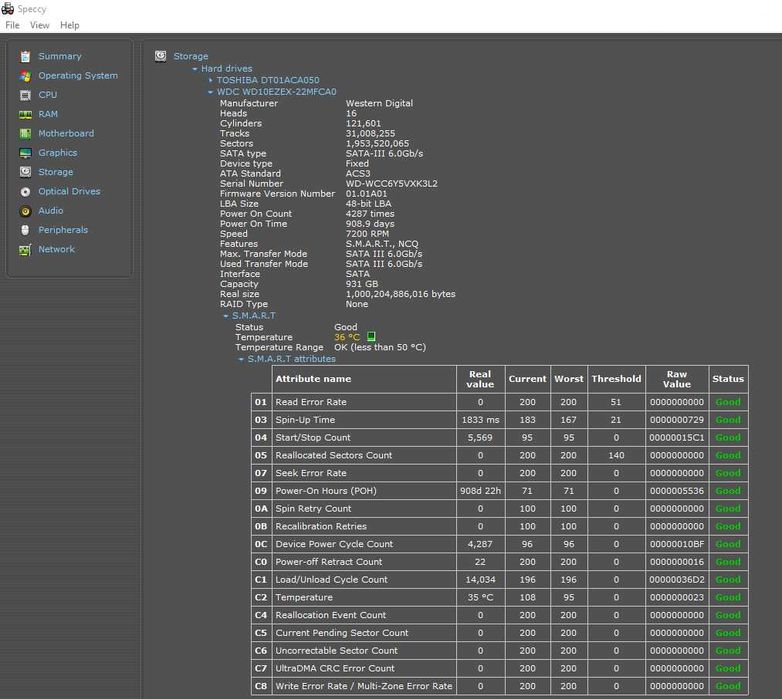This screenshot has width=782, height=699.
Task: Open the RAM section icon
Action: pos(25,114)
